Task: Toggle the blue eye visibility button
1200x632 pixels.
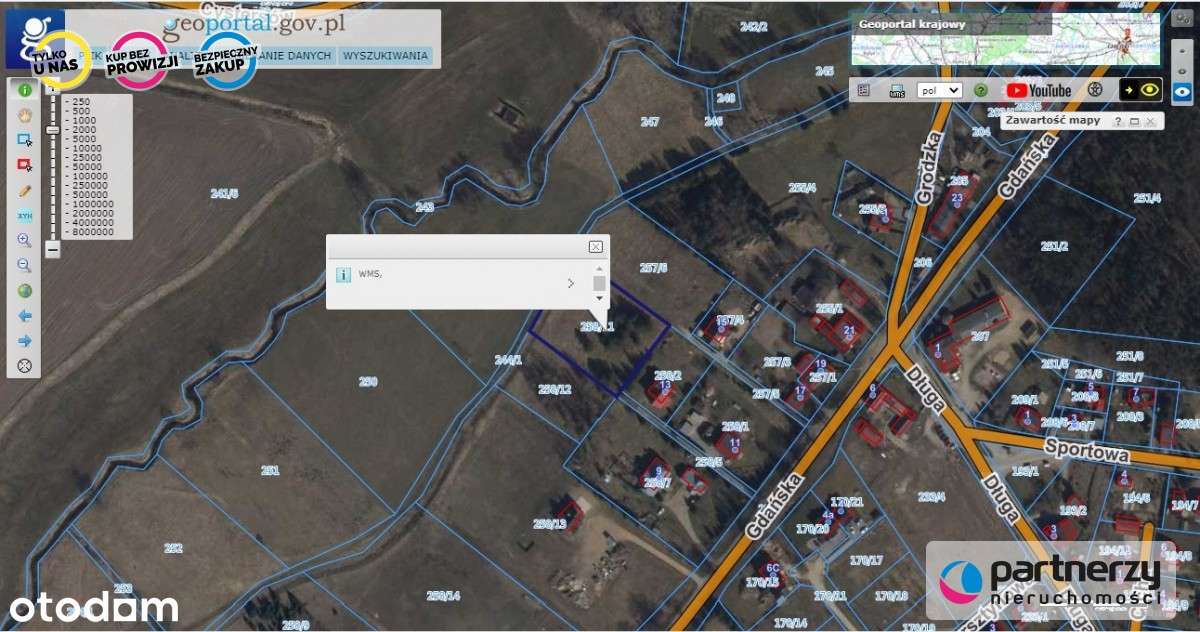Action: 1183,90
